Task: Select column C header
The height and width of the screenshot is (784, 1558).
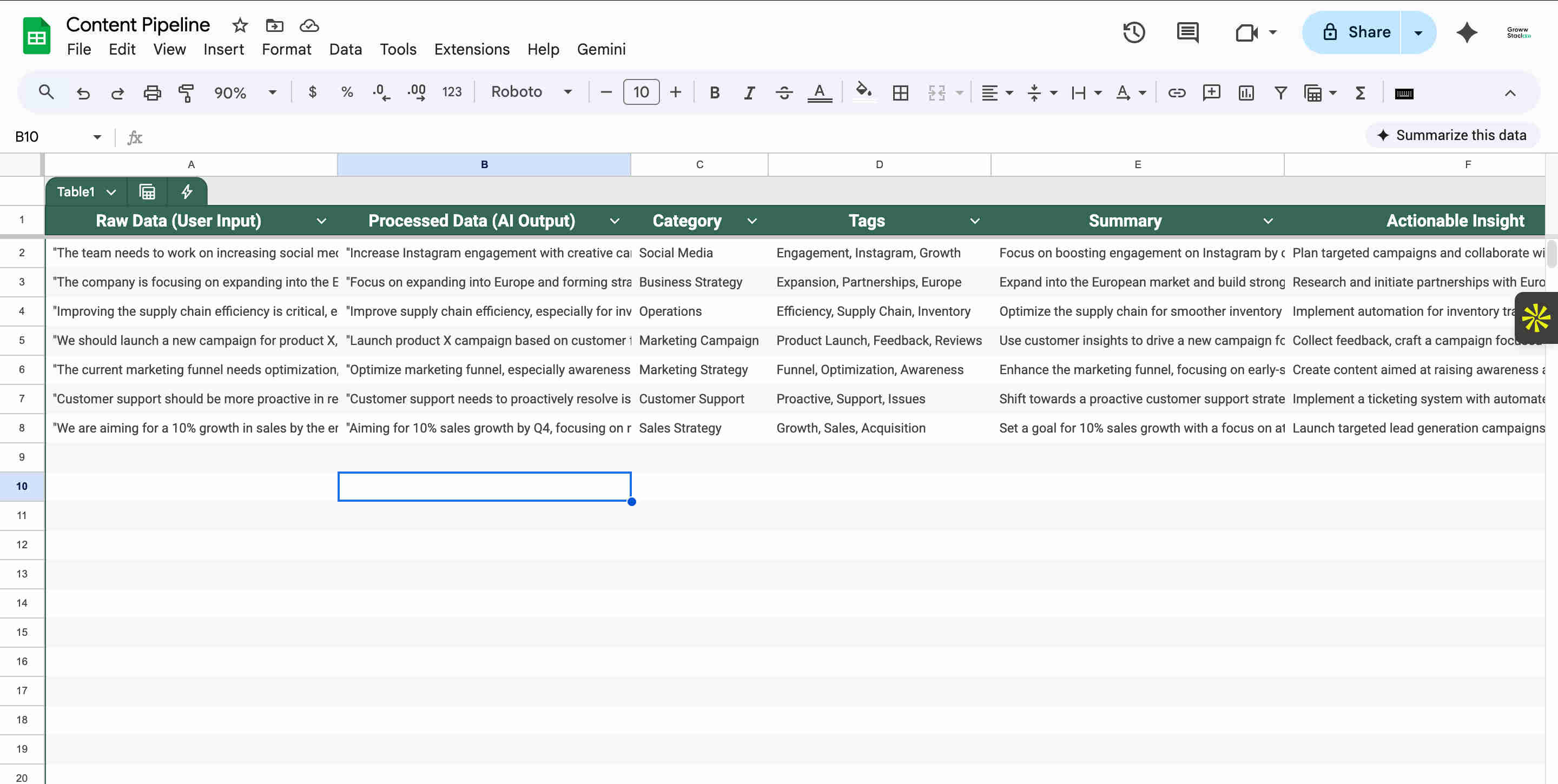Action: click(x=699, y=164)
